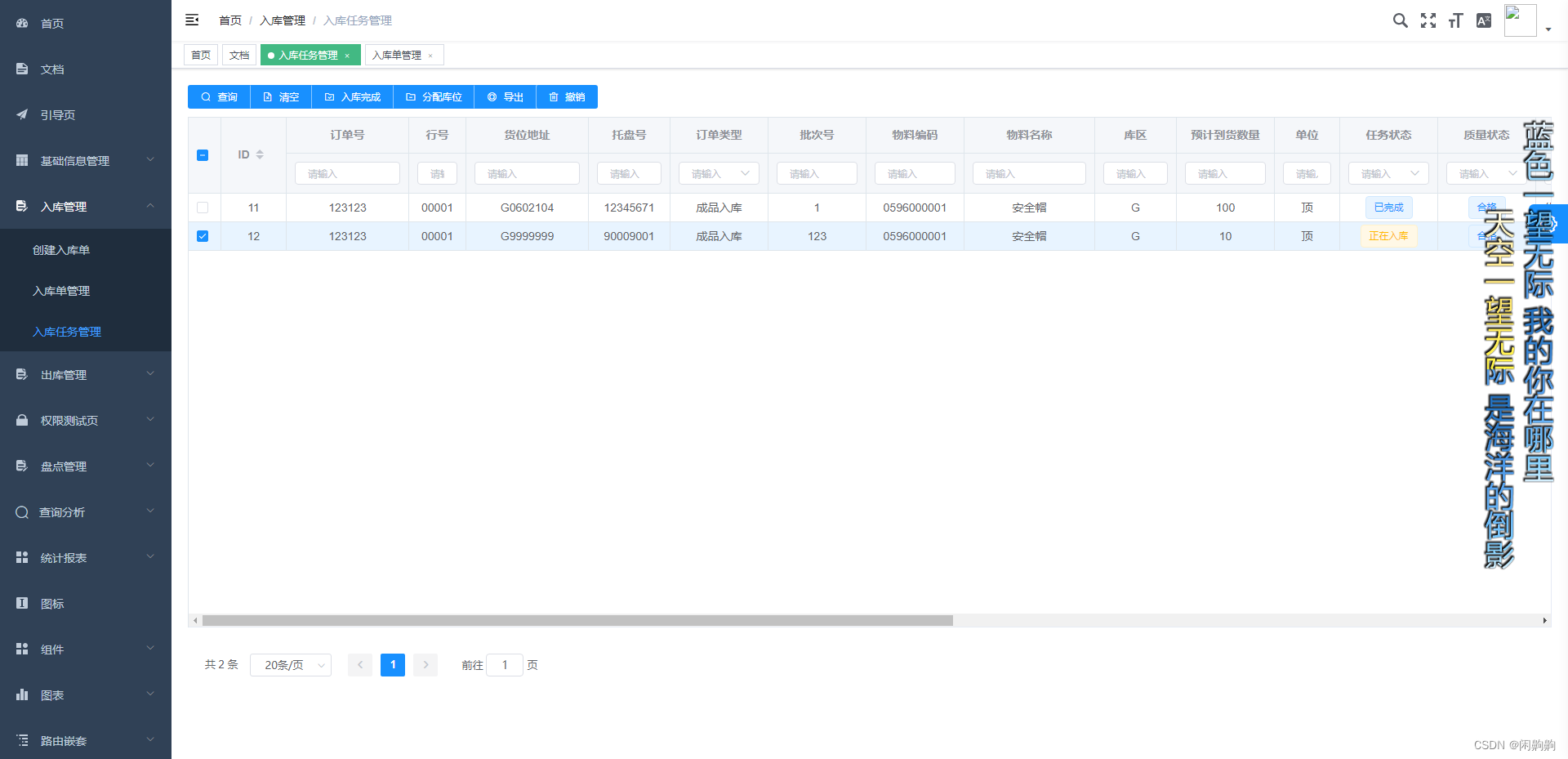Image resolution: width=1568 pixels, height=759 pixels.
Task: Click the user avatar image
Action: point(1520,20)
